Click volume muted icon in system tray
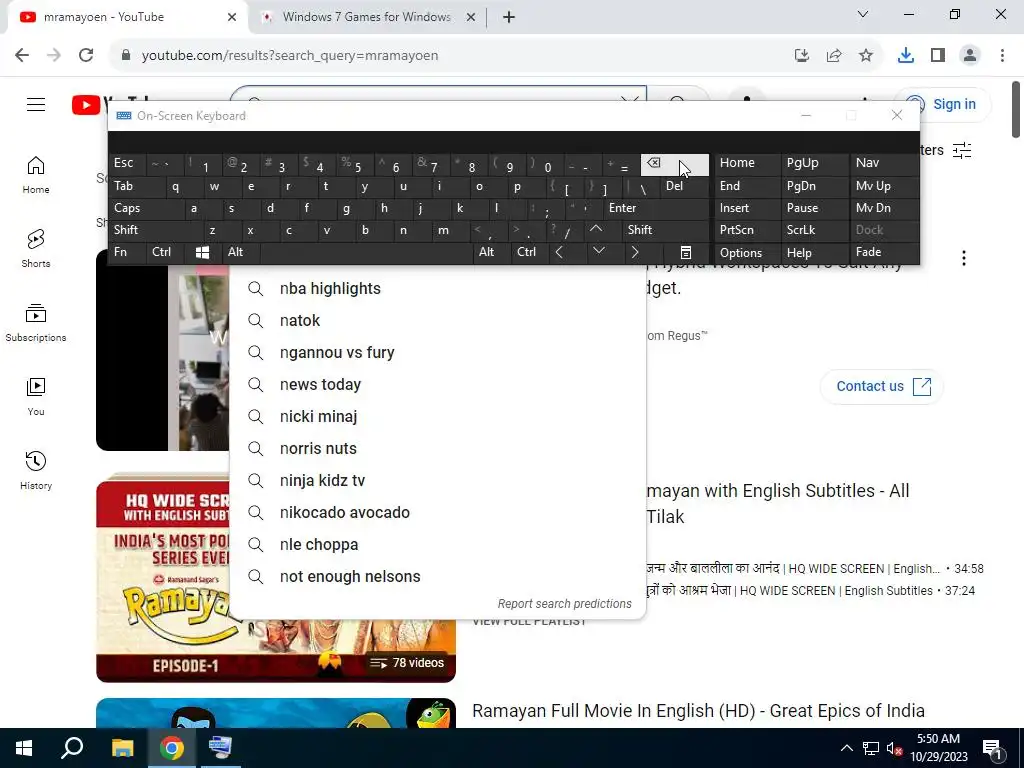 click(893, 748)
